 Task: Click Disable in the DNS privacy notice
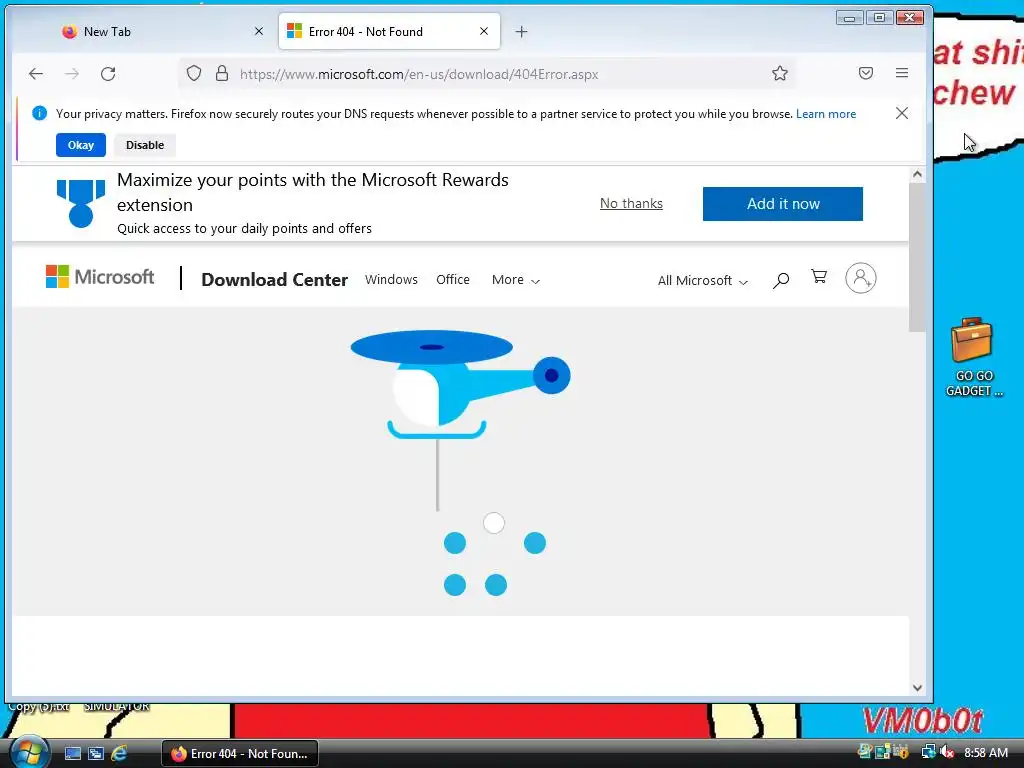[x=145, y=145]
